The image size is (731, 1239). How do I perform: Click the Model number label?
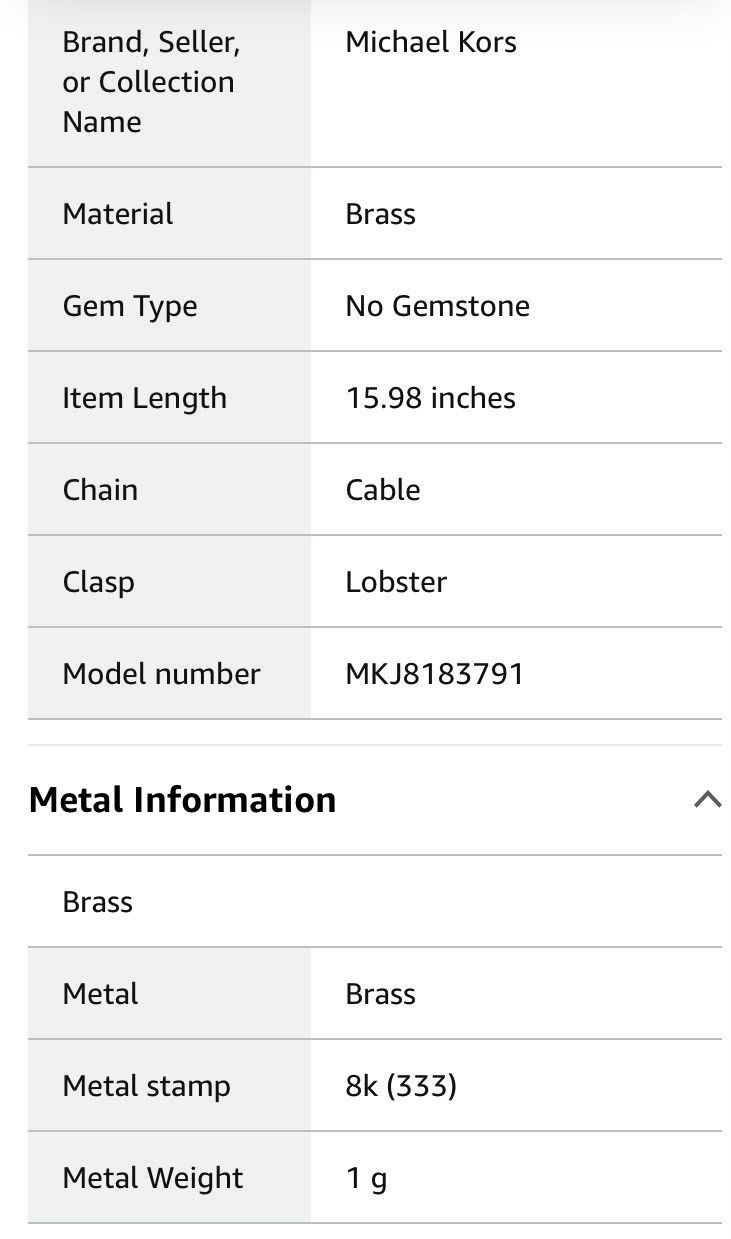(161, 674)
